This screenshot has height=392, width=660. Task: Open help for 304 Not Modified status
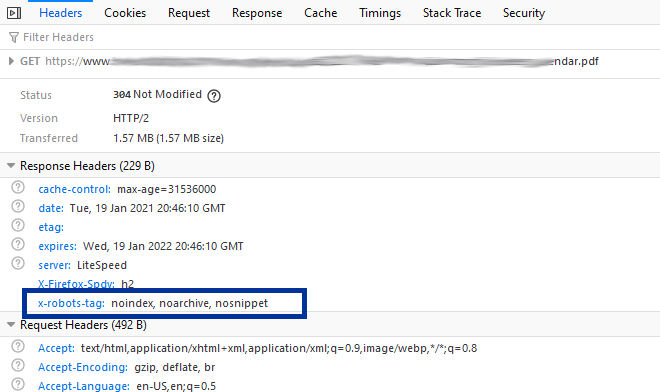(x=214, y=96)
